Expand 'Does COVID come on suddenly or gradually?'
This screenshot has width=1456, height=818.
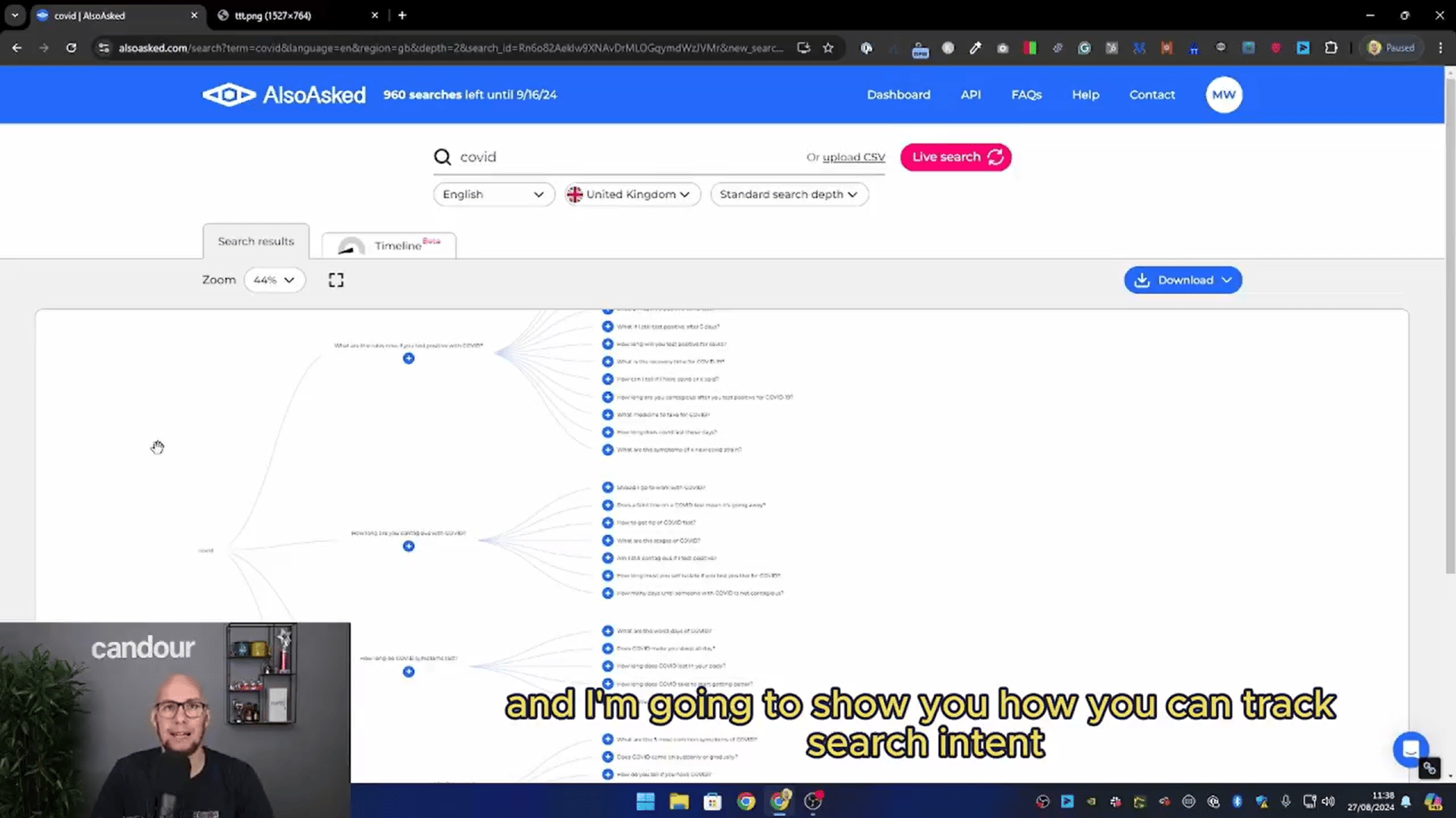tap(607, 757)
